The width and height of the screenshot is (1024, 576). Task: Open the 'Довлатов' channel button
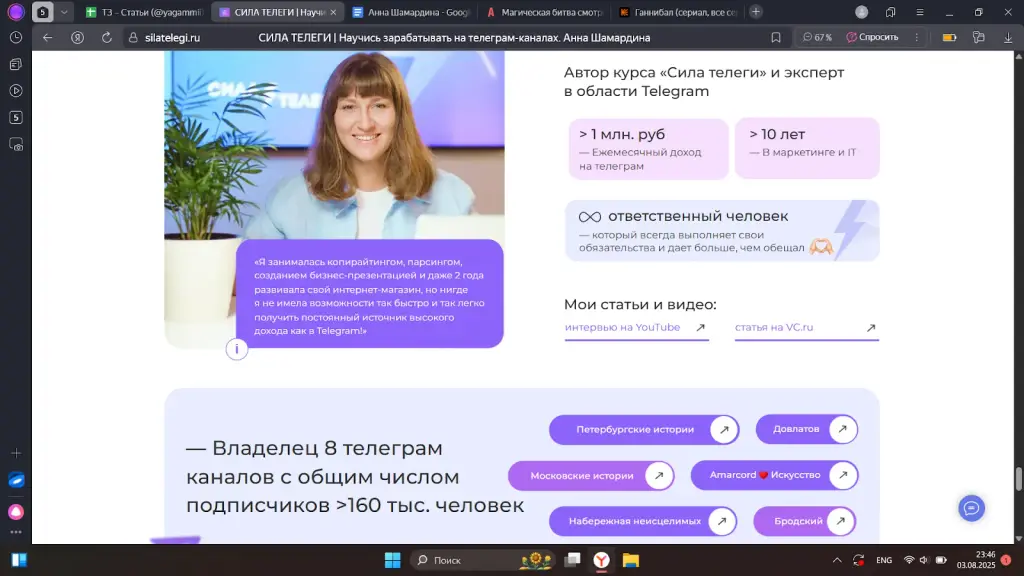[807, 429]
